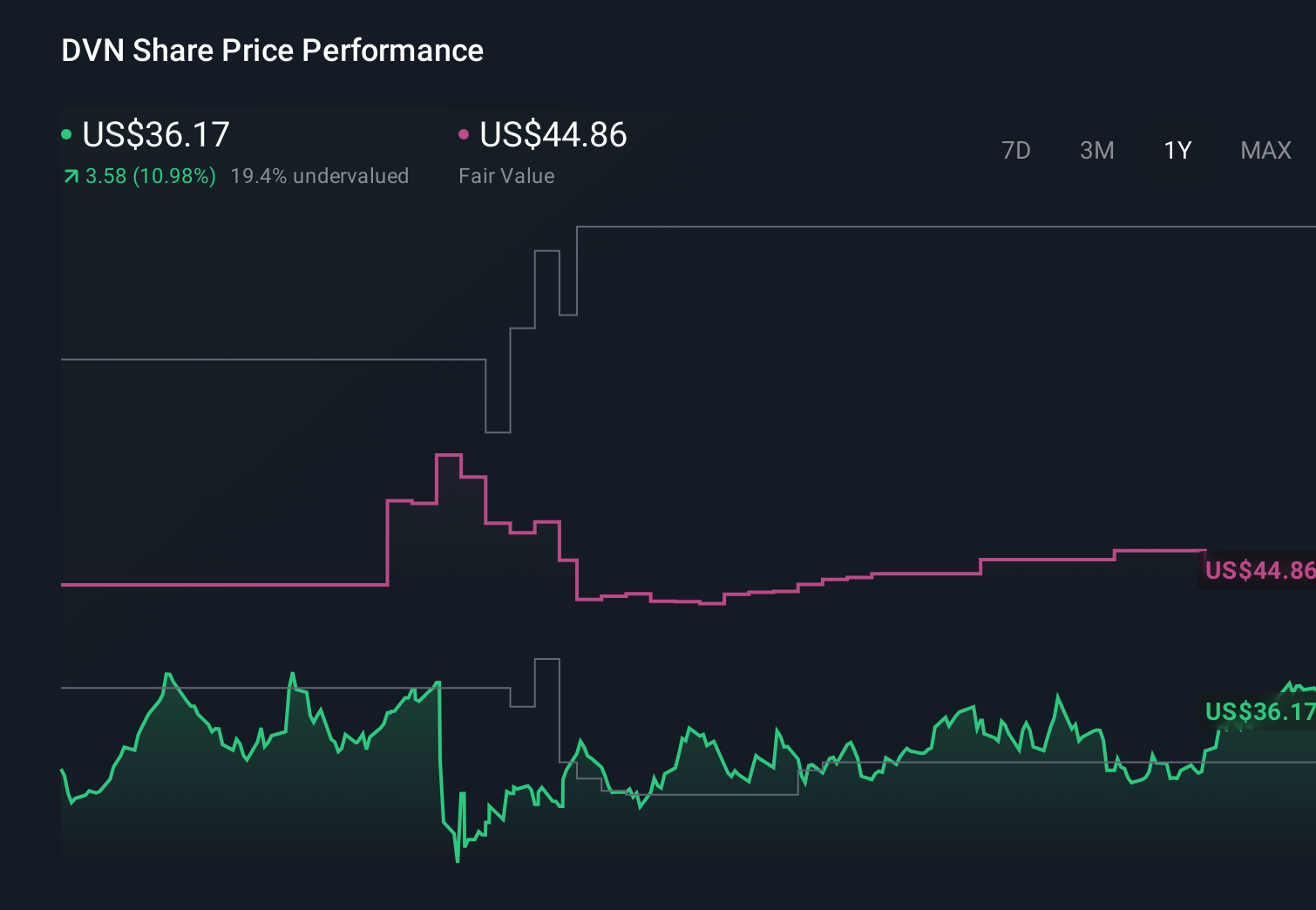Toggle the Fair Value series via pink legend
Image resolution: width=1316 pixels, height=910 pixels.
[x=553, y=135]
